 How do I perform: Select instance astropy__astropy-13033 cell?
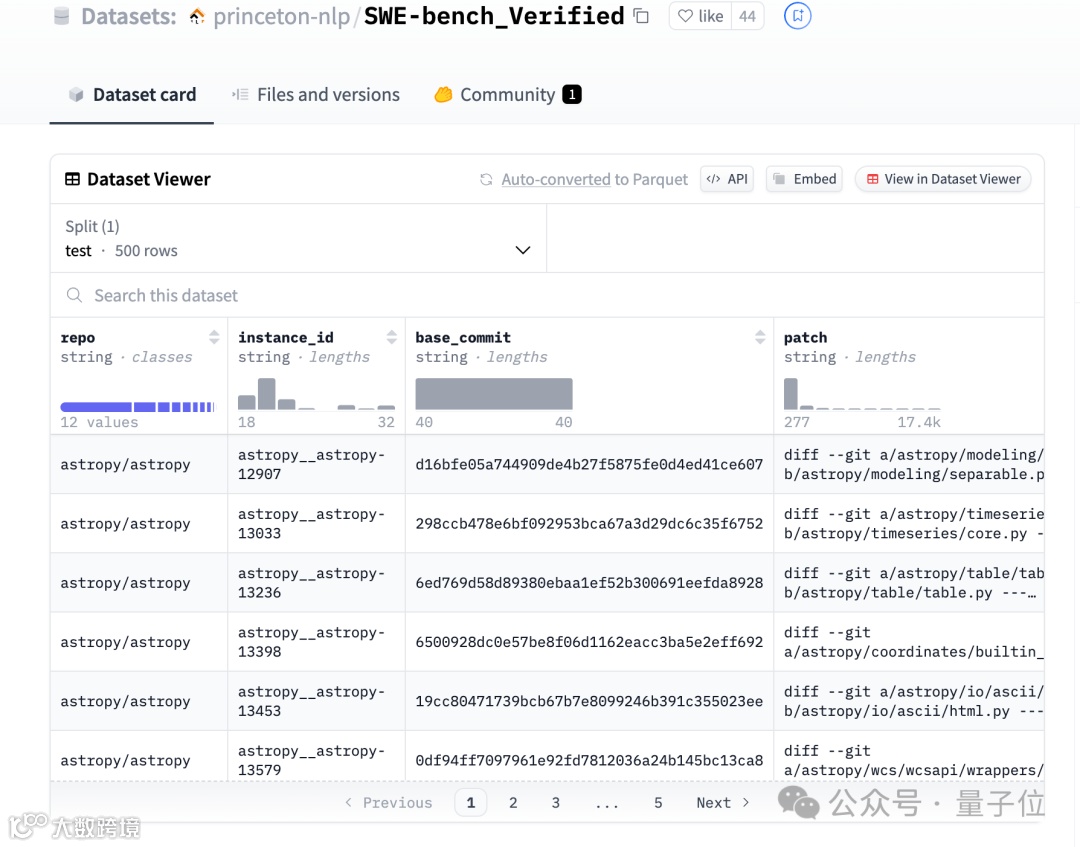[316, 523]
